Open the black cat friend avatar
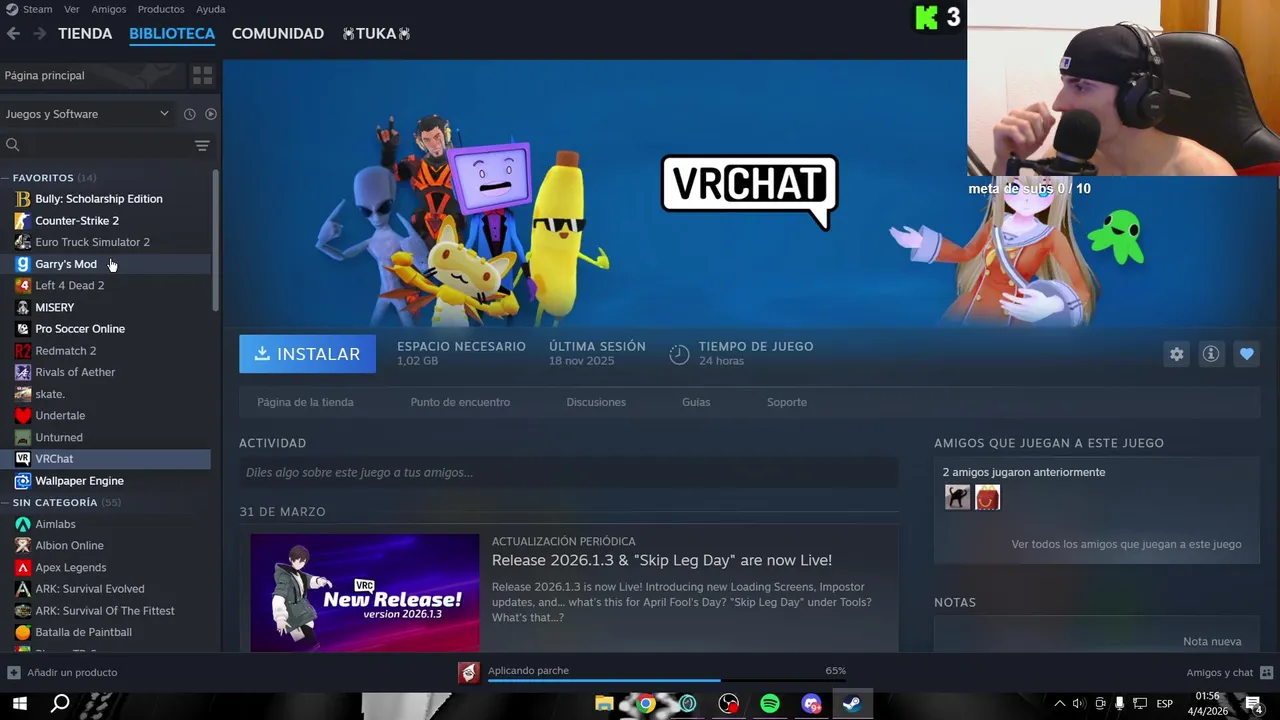 (958, 497)
